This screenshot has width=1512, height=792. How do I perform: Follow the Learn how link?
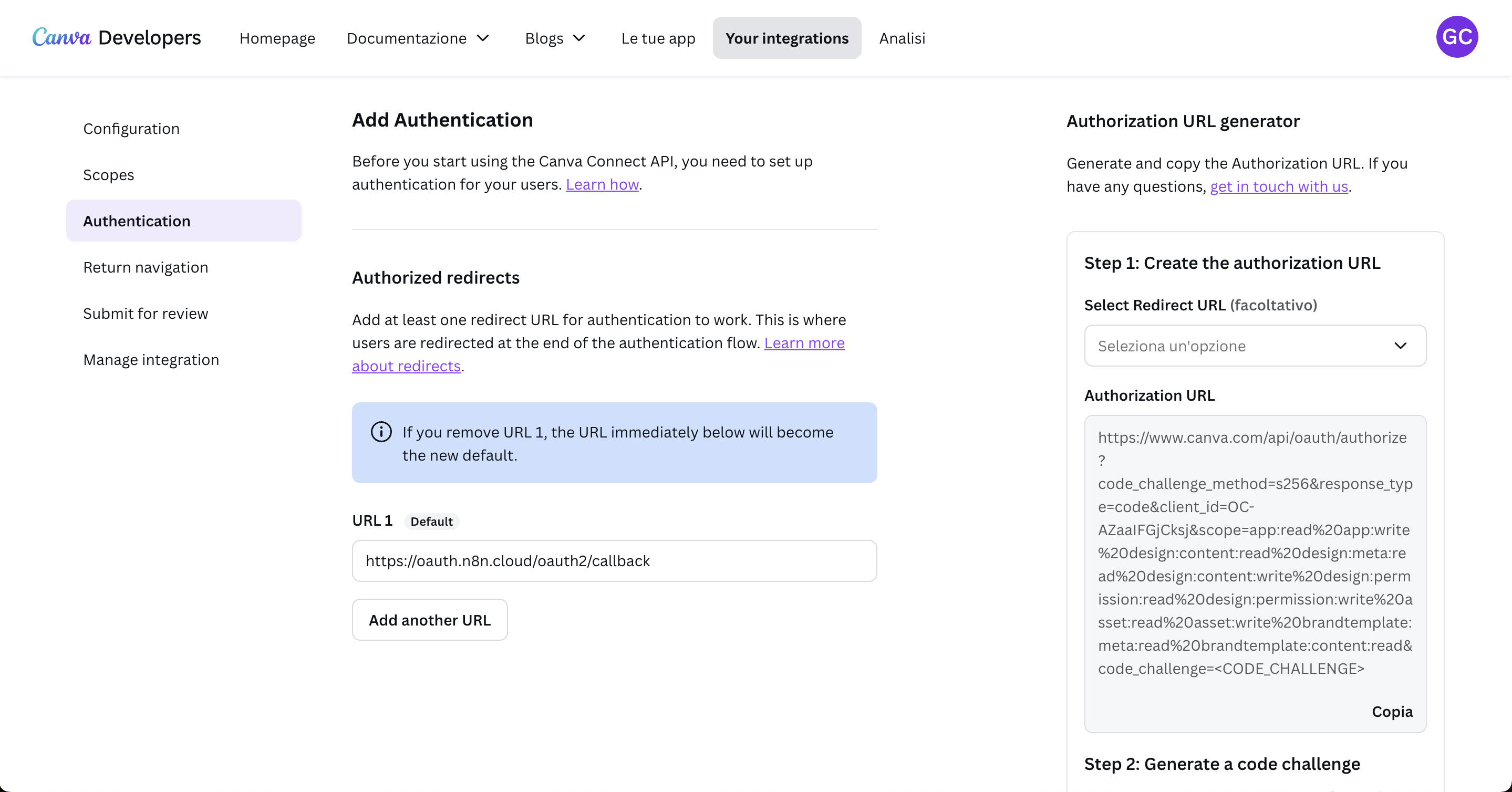[602, 184]
